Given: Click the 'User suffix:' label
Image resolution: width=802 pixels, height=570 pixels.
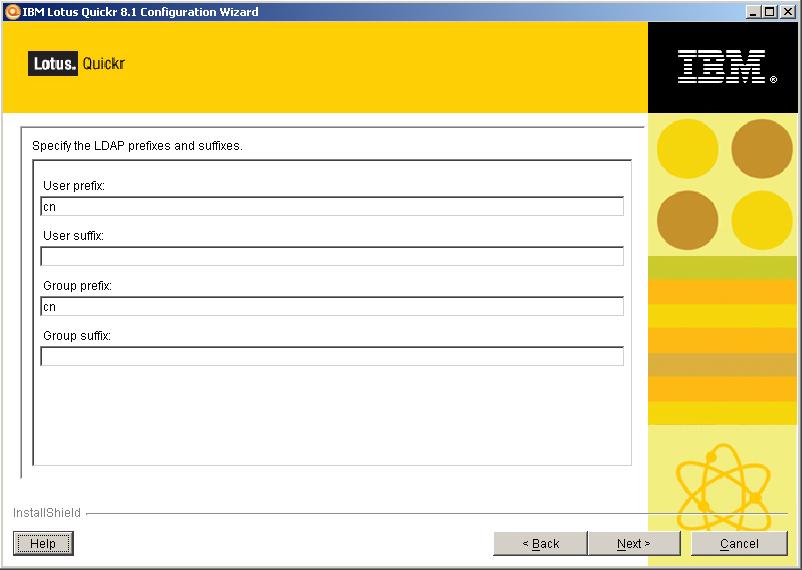Looking at the screenshot, I should tap(74, 235).
